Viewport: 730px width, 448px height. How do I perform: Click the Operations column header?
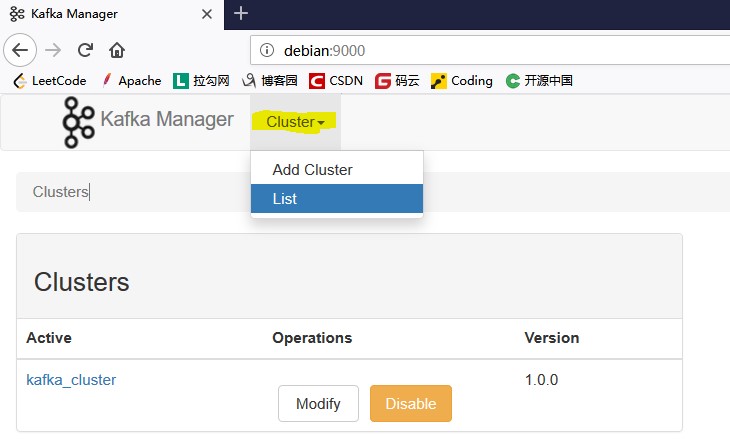point(312,338)
